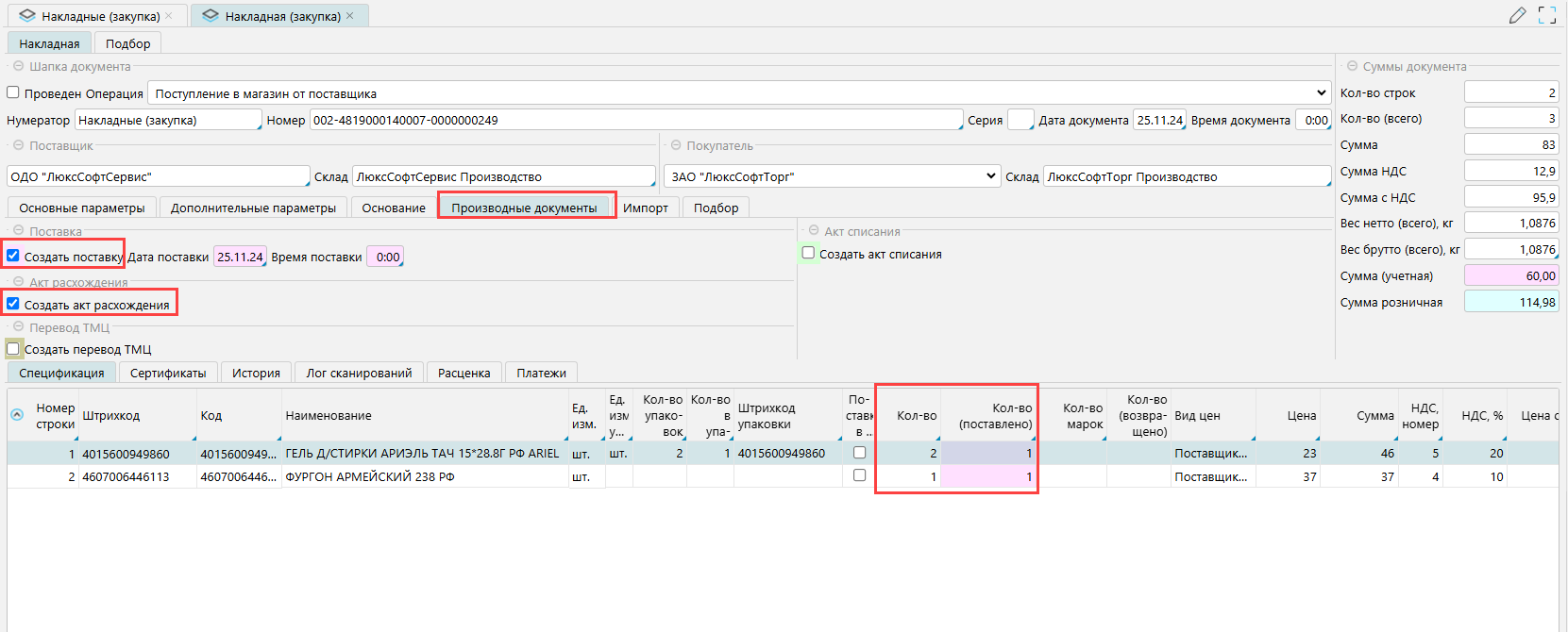Open the buyer ЗАО "ЛюксСофтТорг" dropdown
Viewport: 1568px width, 632px height.
[x=990, y=176]
